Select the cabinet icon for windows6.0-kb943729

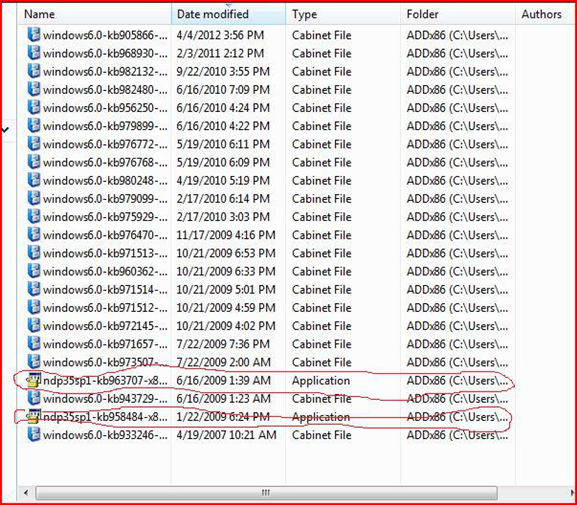tap(33, 398)
